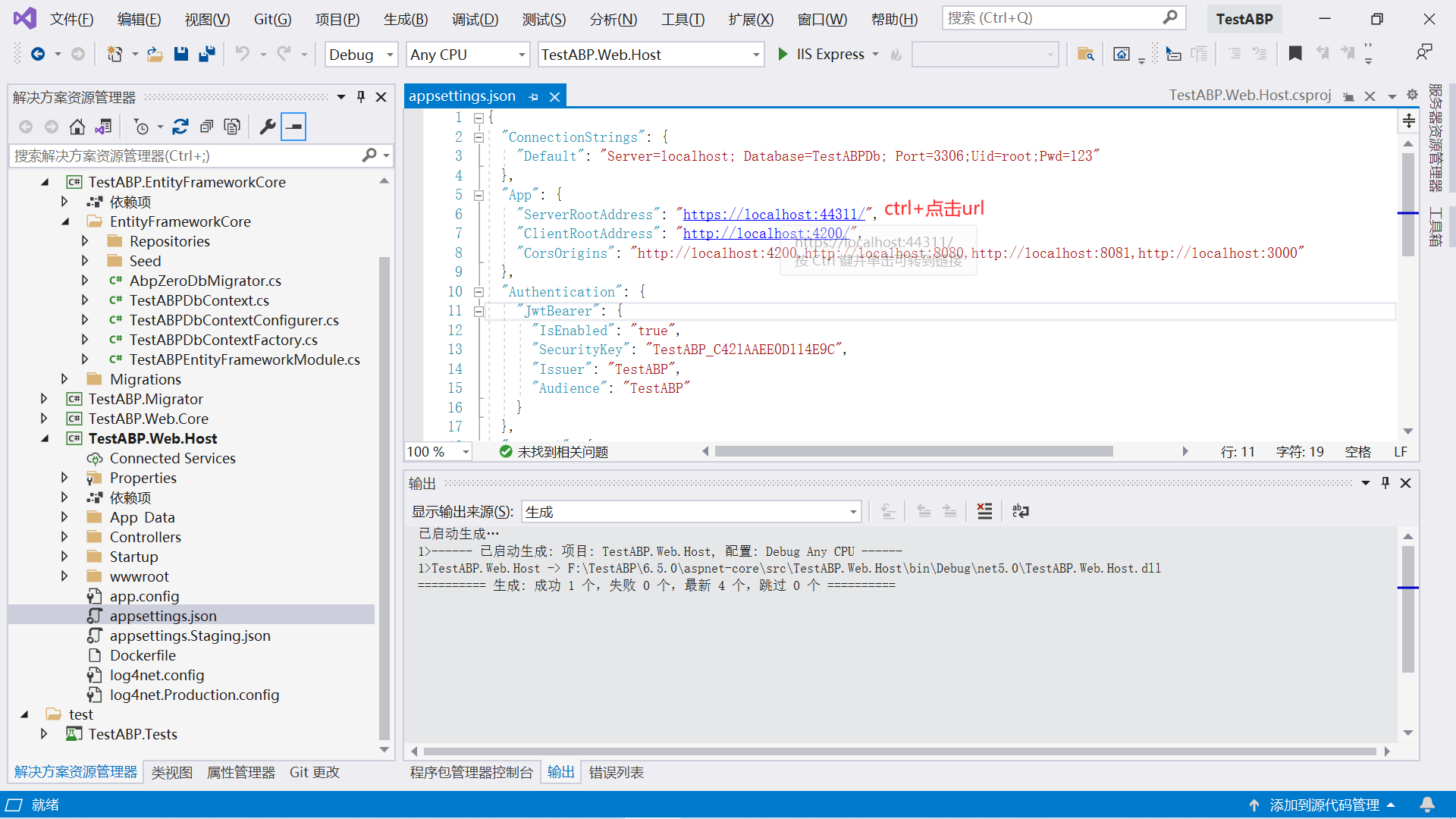
Task: Click the notification bell in status bar
Action: [1427, 805]
